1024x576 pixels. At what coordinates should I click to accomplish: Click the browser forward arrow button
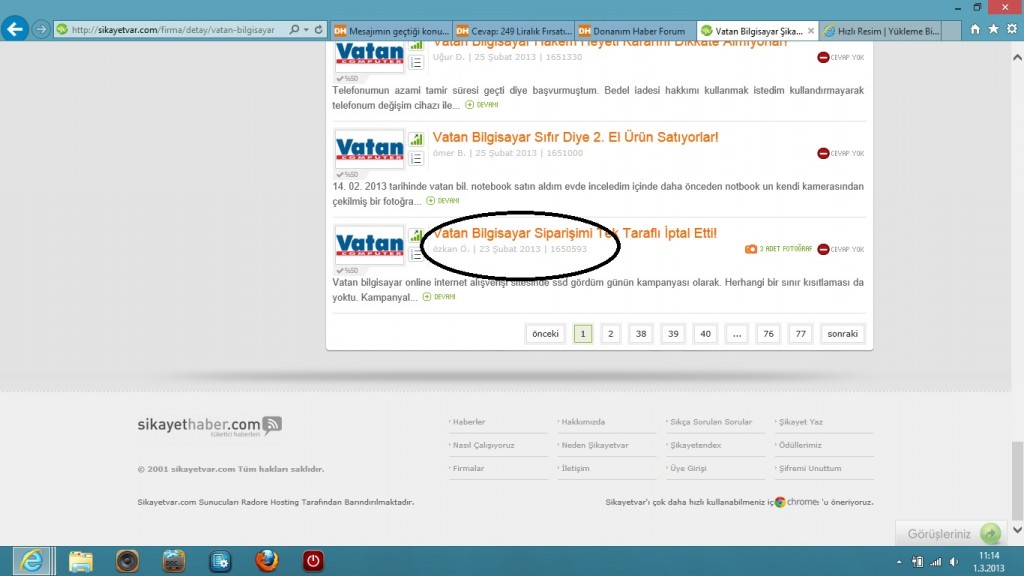pos(40,30)
